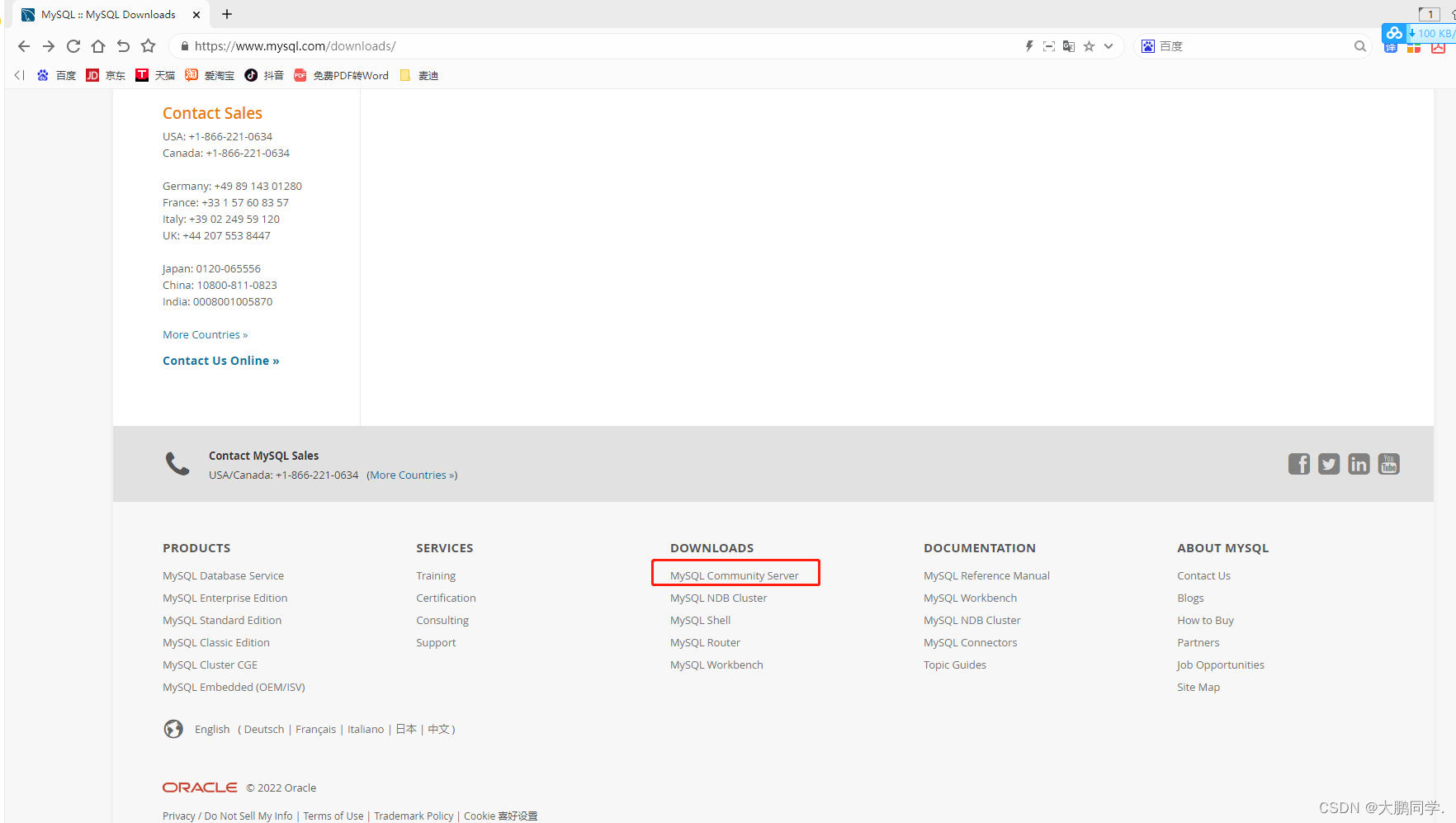The image size is (1456, 823).
Task: Open MySQL NDB Cluster under Downloads
Action: pos(718,598)
